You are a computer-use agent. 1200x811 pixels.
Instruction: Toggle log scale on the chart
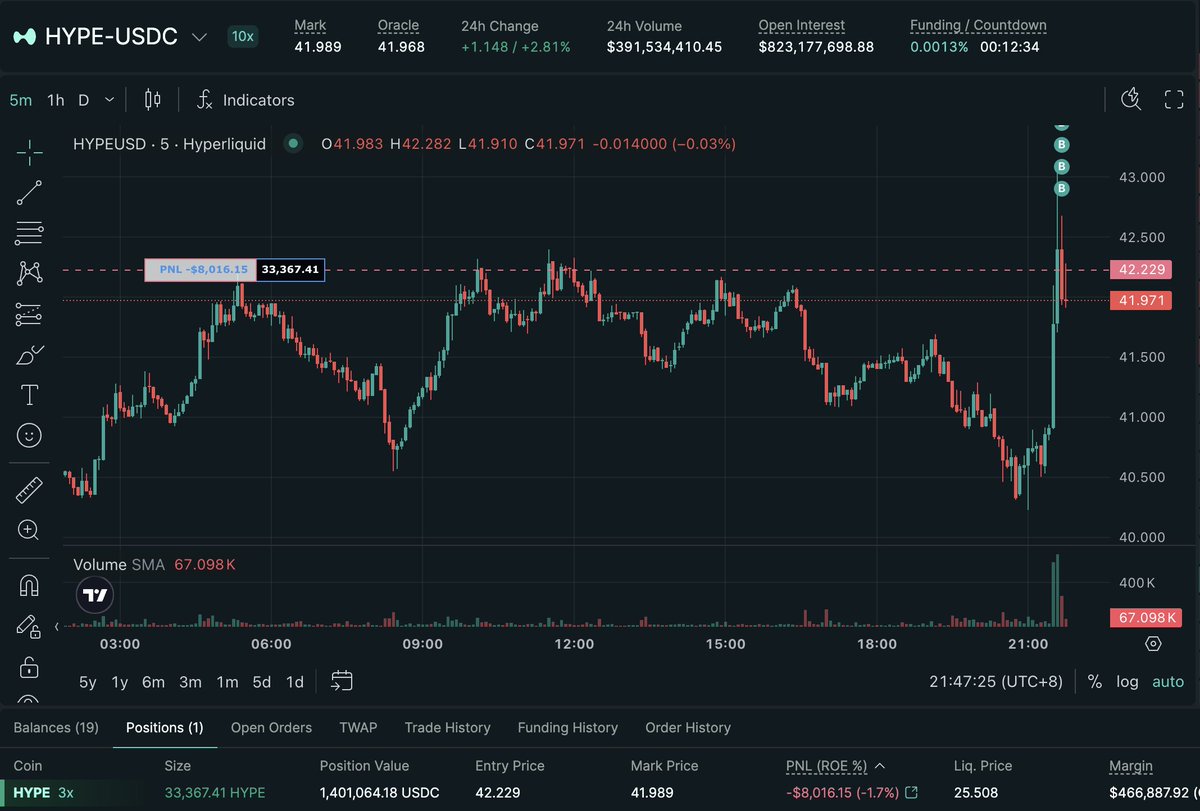pos(1127,682)
